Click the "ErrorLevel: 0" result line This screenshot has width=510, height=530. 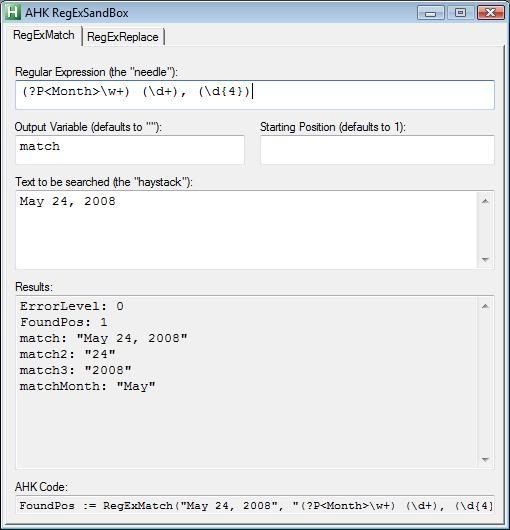click(x=72, y=306)
